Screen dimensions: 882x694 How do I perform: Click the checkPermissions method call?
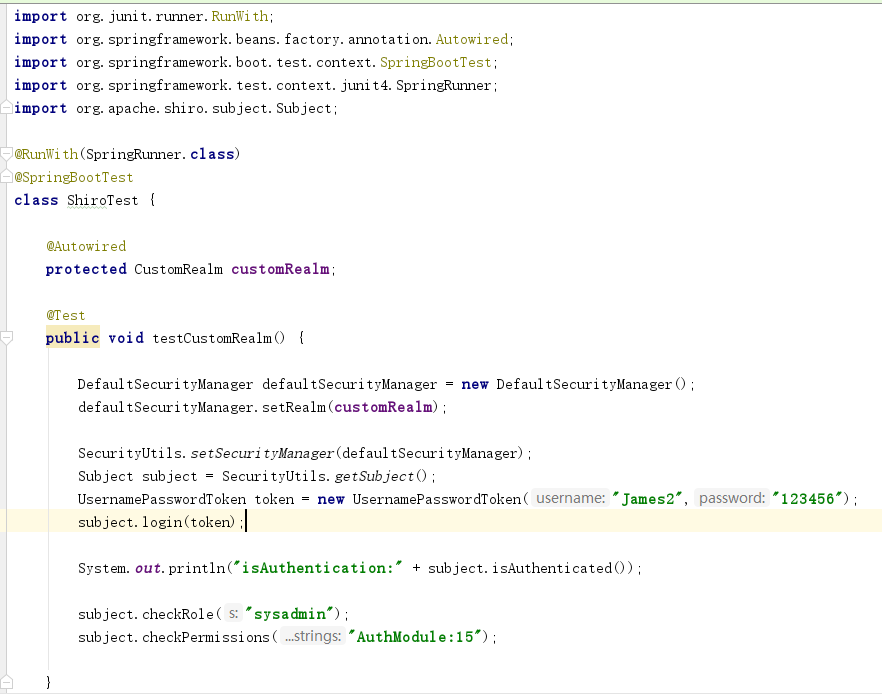[206, 637]
